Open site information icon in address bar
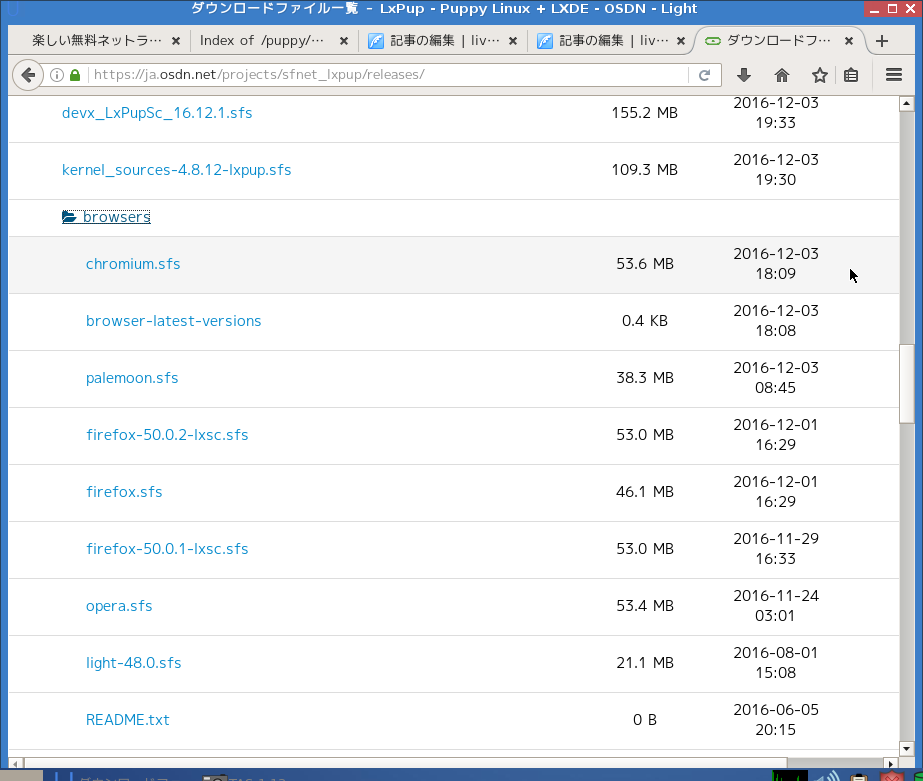 click(x=57, y=75)
